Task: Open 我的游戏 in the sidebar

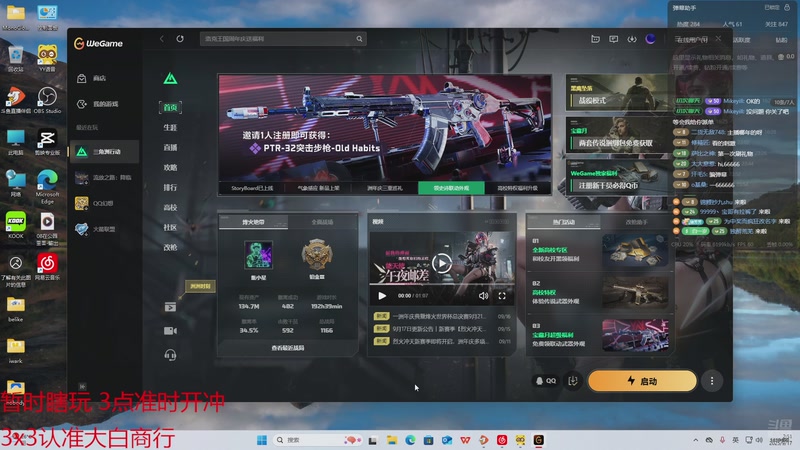Action: (105, 104)
